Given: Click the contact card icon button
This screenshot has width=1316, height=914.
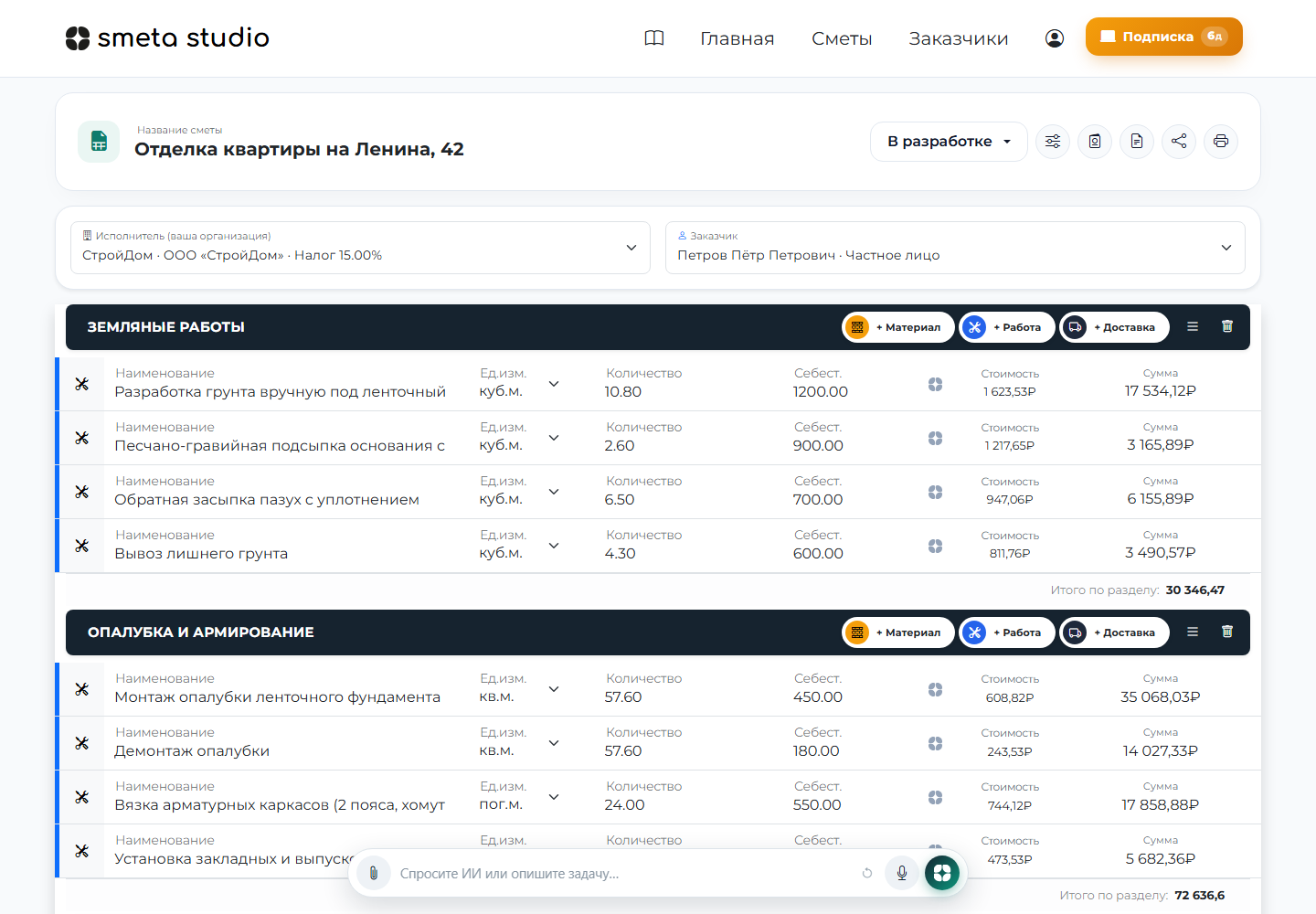Looking at the screenshot, I should [x=1095, y=142].
